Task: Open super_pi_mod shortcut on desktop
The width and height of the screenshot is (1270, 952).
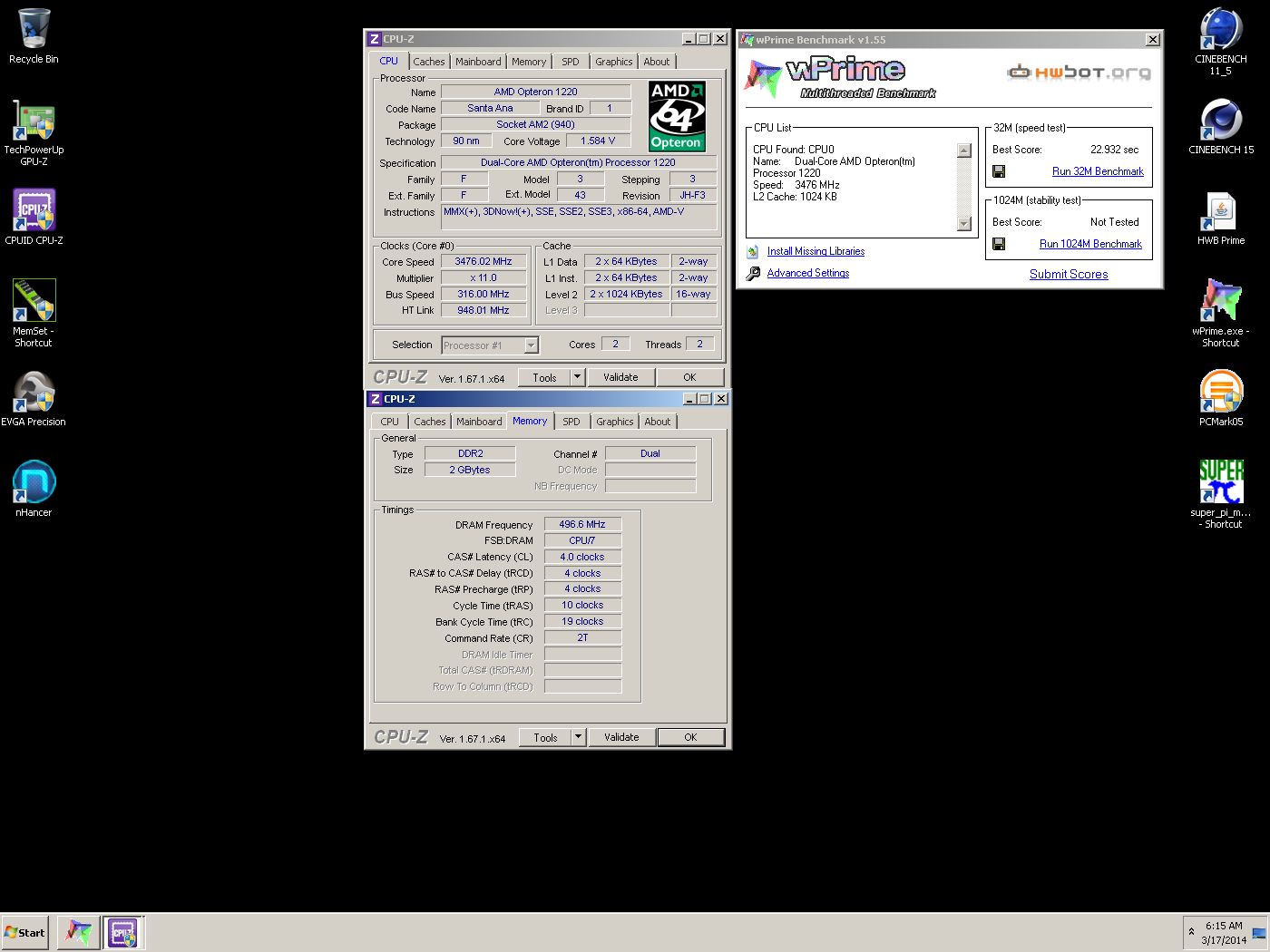Action: coord(1221,494)
